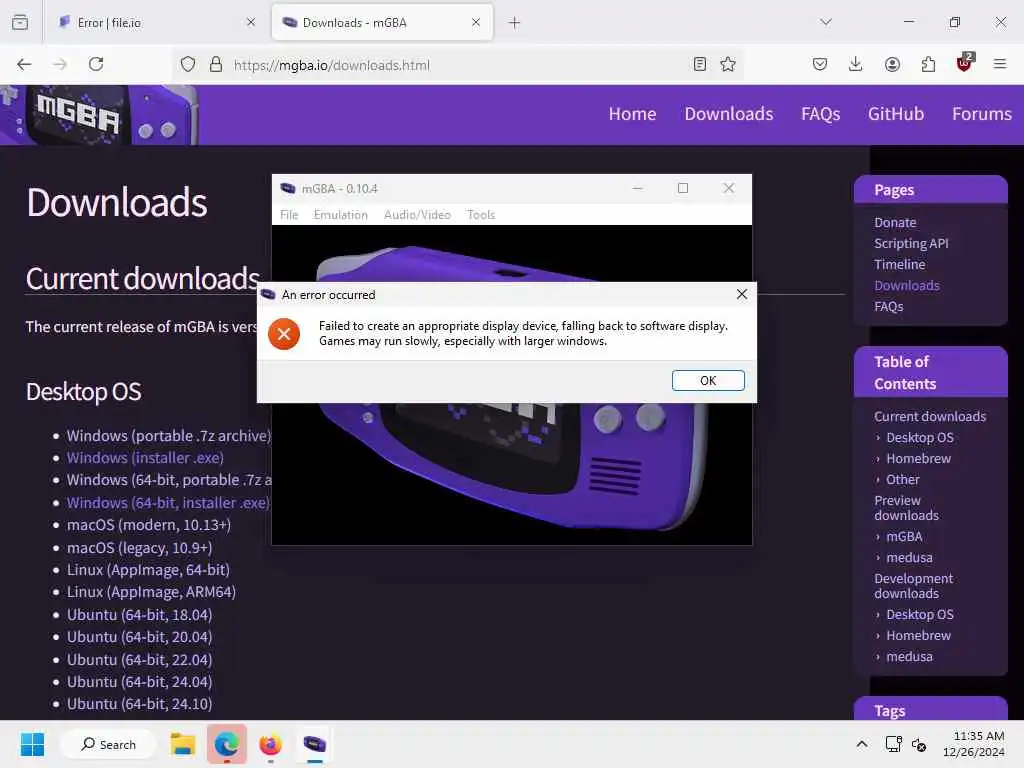1024x768 pixels.
Task: Click the taskbar Search box
Action: (108, 744)
